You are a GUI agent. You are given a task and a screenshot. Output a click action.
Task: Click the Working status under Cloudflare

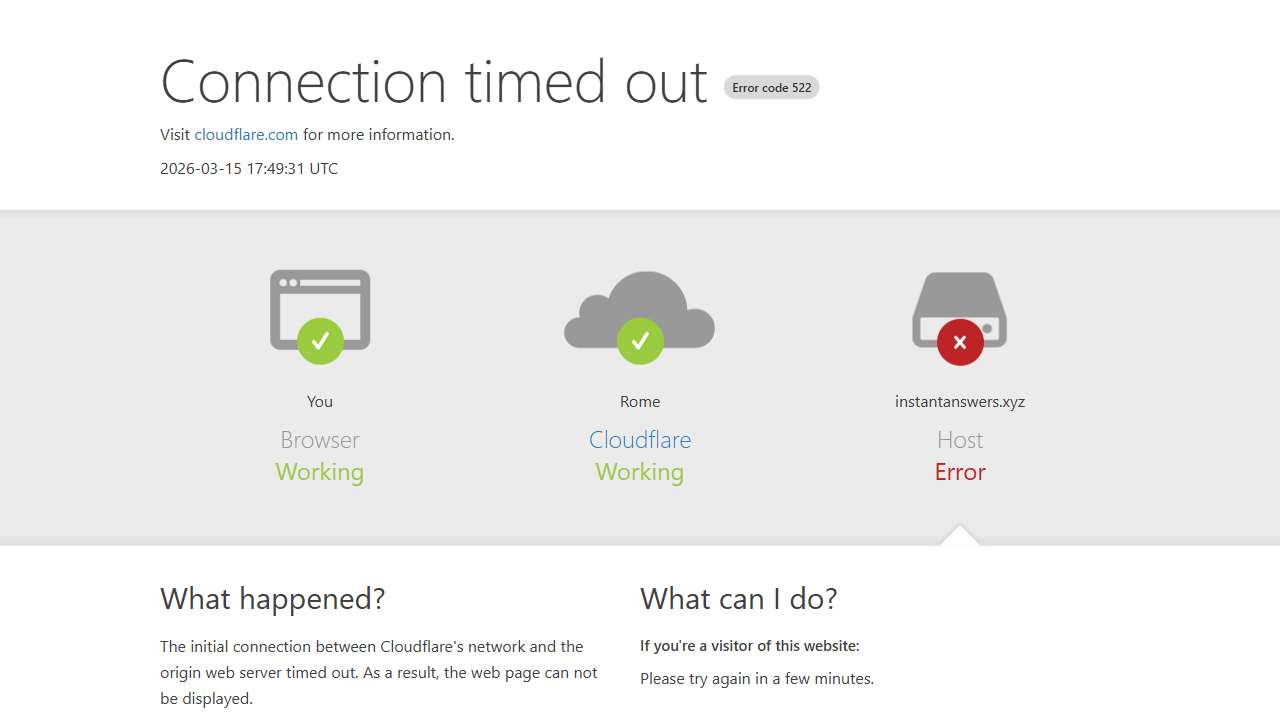tap(640, 472)
